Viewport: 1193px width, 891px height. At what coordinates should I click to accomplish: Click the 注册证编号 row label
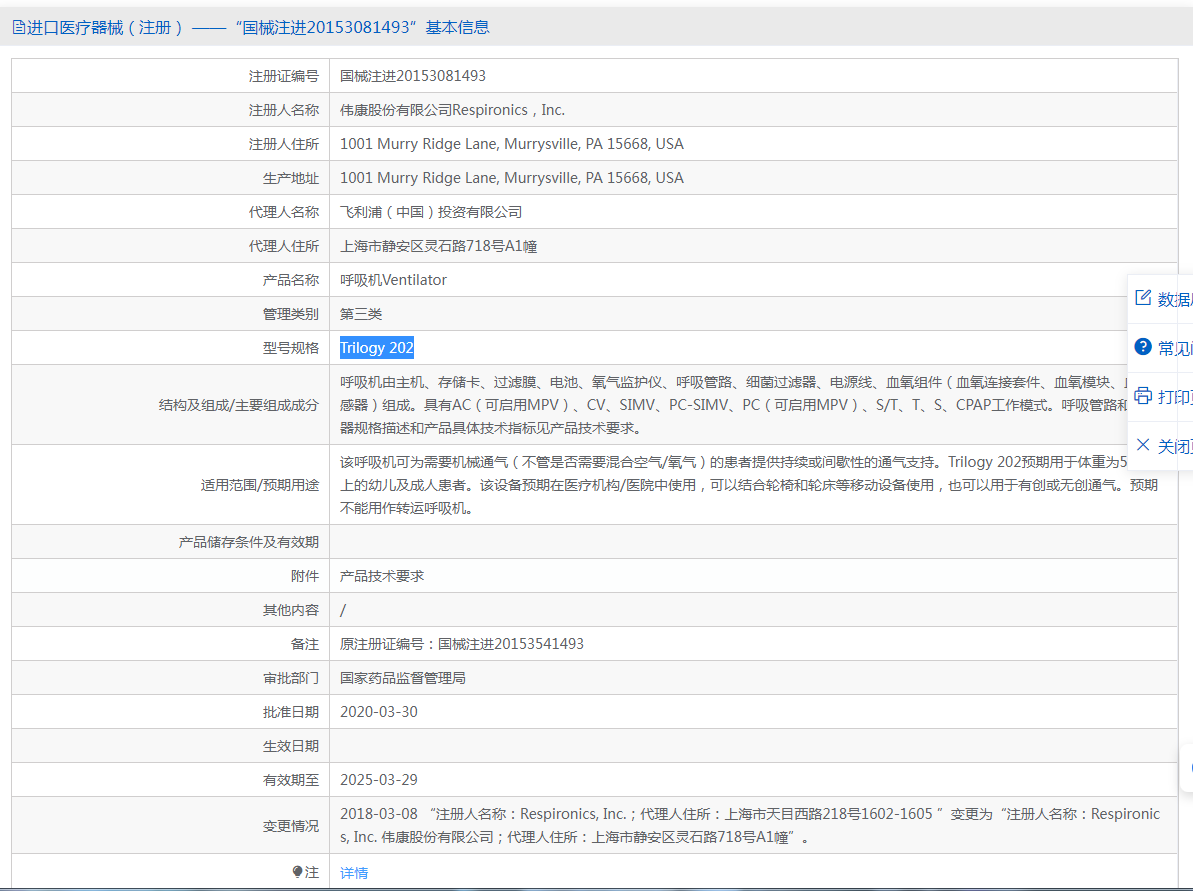point(283,76)
